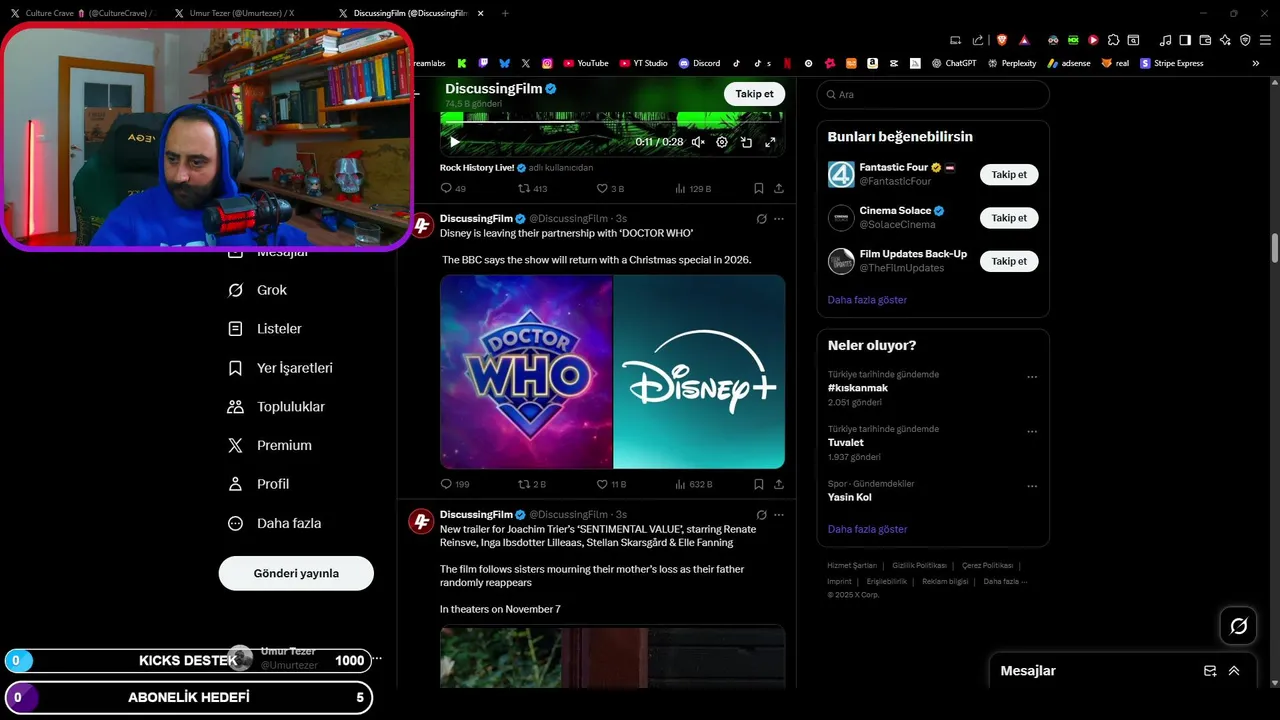View analytics of the 129 B views post
This screenshot has width=1280, height=720.
[x=693, y=188]
